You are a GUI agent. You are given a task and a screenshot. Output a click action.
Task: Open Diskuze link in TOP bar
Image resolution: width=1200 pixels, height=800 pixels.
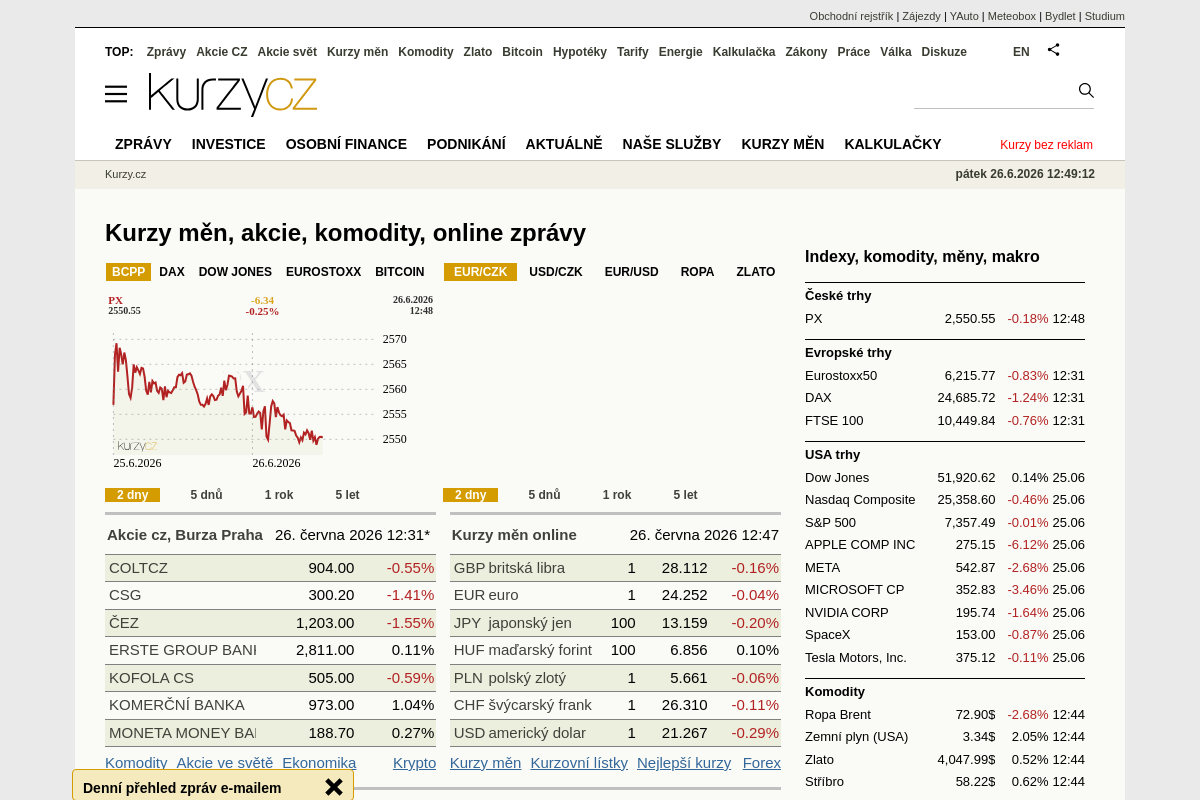point(944,52)
